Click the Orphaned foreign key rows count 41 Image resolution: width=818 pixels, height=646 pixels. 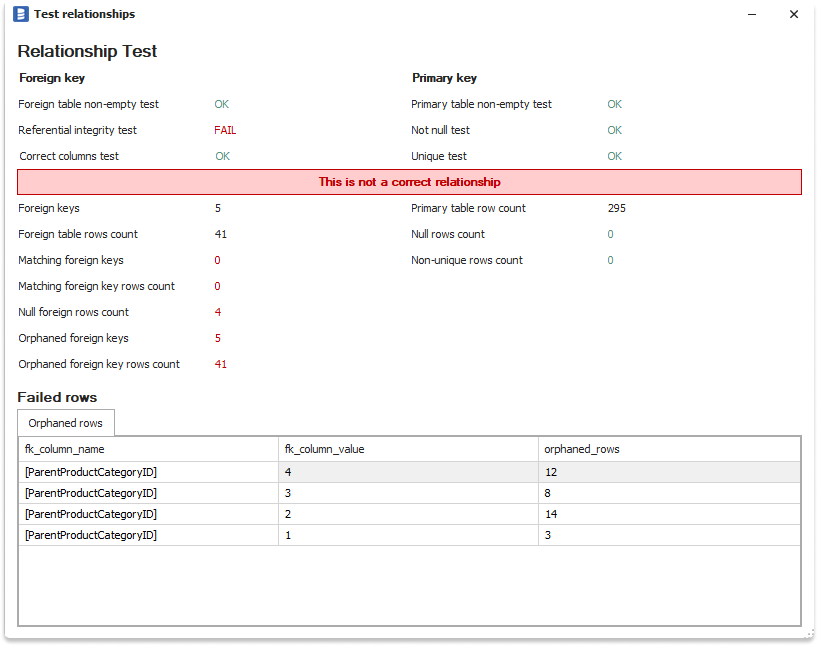point(221,364)
